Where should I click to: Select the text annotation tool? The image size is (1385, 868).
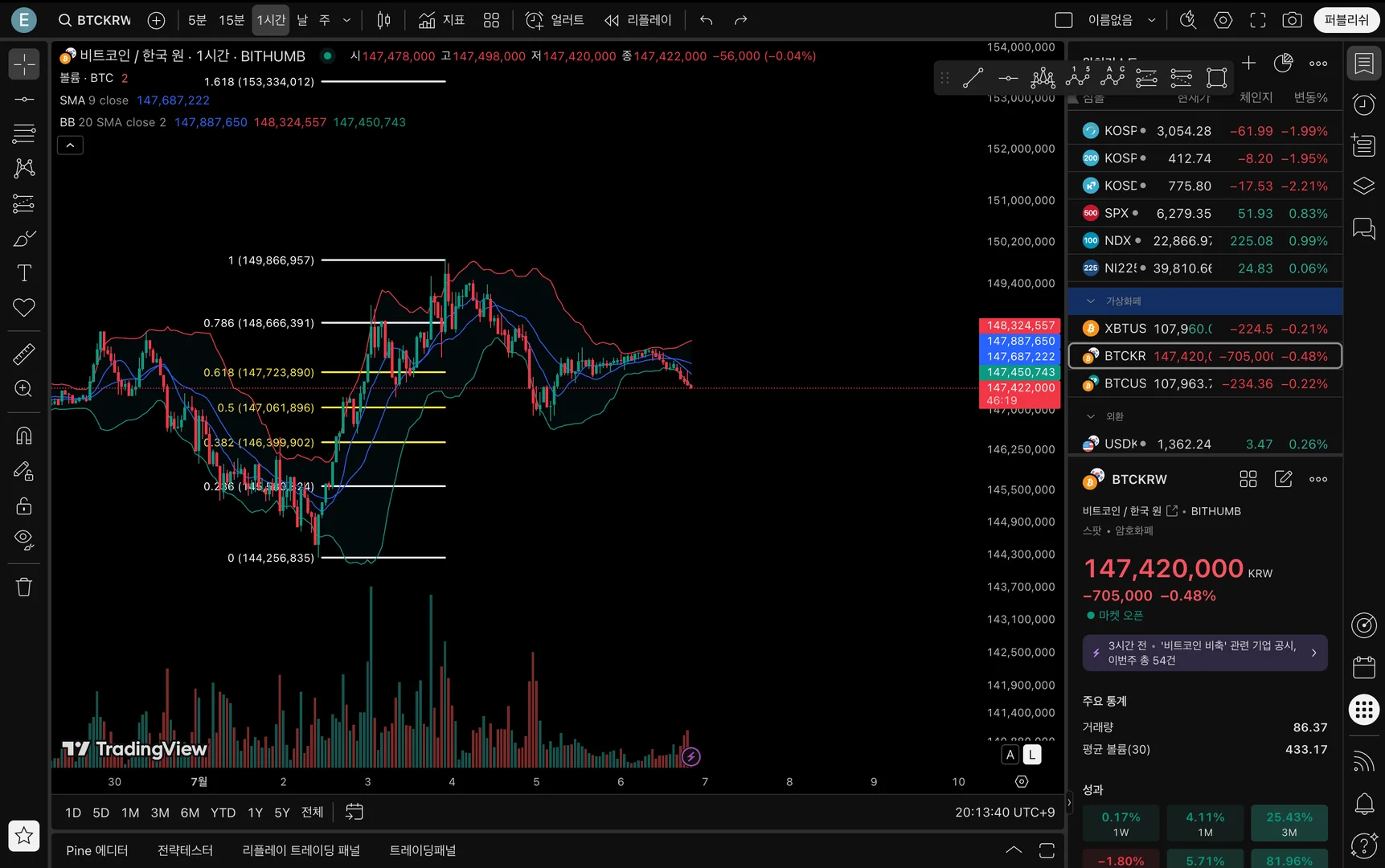coord(24,273)
